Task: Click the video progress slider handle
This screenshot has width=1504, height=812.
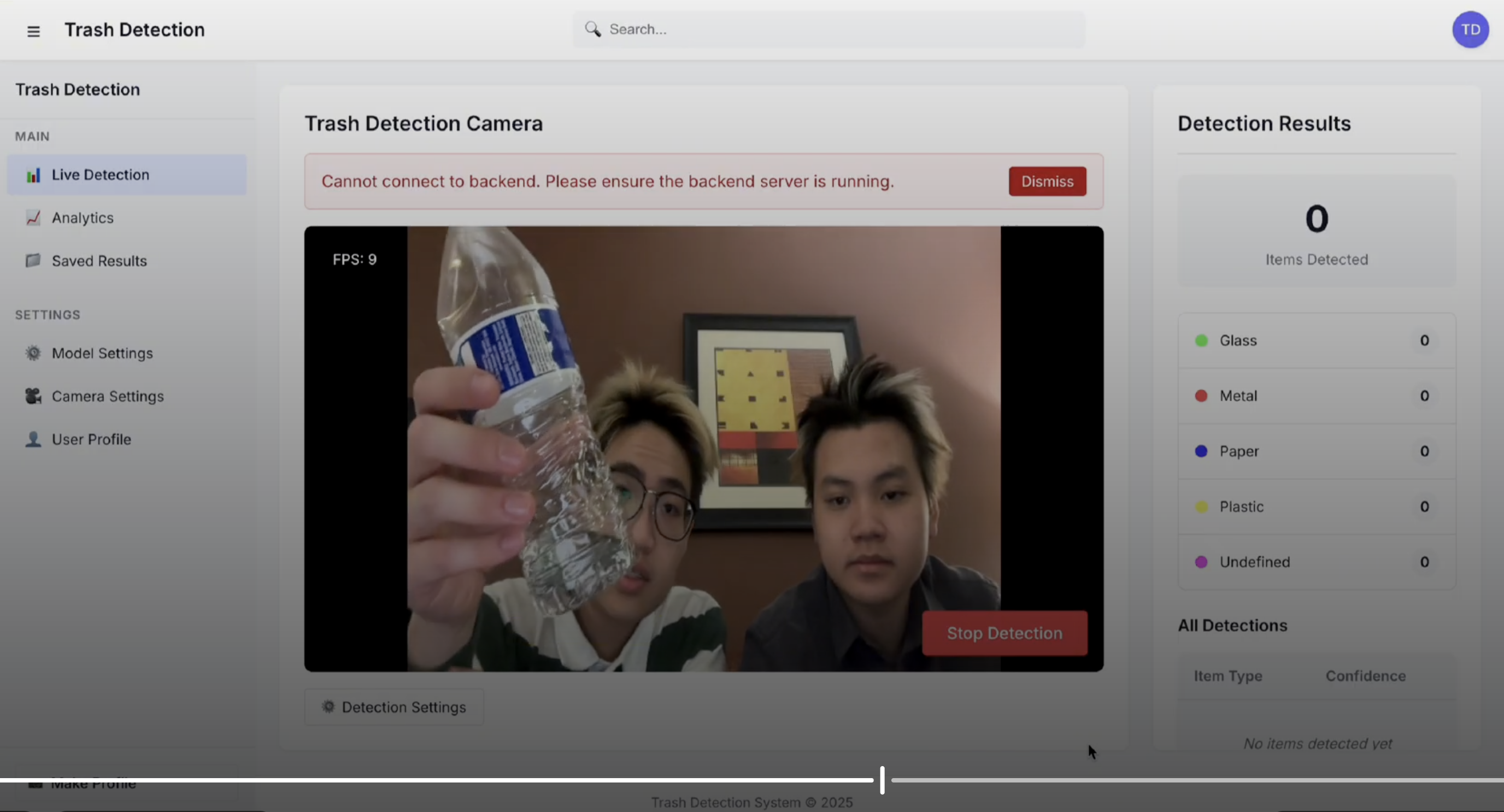Action: (882, 780)
